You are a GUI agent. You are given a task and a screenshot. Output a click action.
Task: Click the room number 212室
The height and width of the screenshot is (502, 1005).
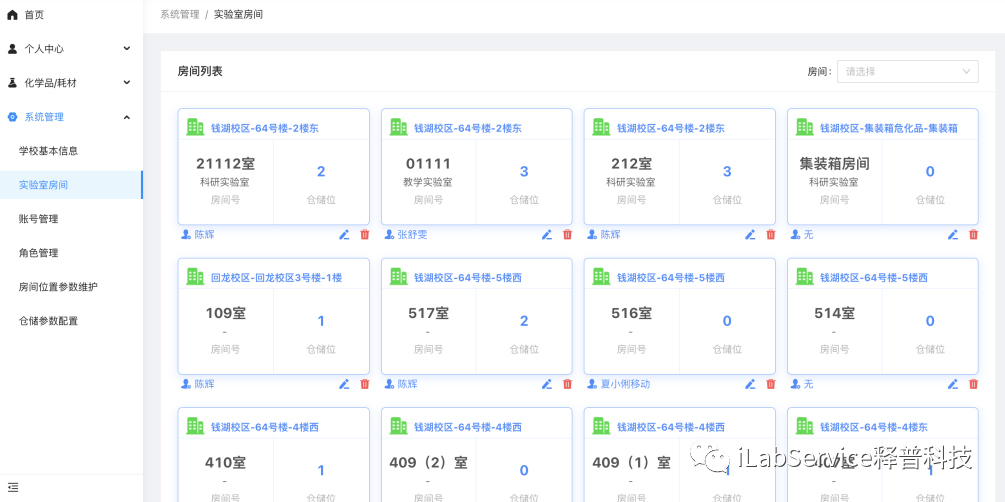click(631, 164)
